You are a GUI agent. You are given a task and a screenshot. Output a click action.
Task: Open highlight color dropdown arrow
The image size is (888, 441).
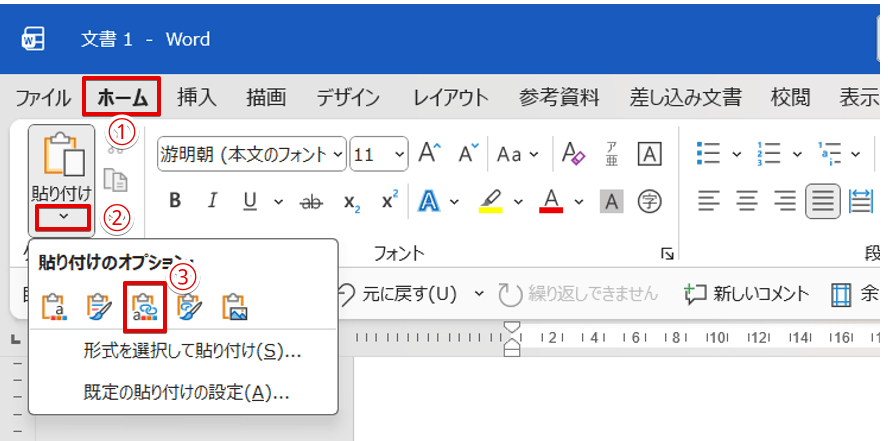tap(518, 201)
